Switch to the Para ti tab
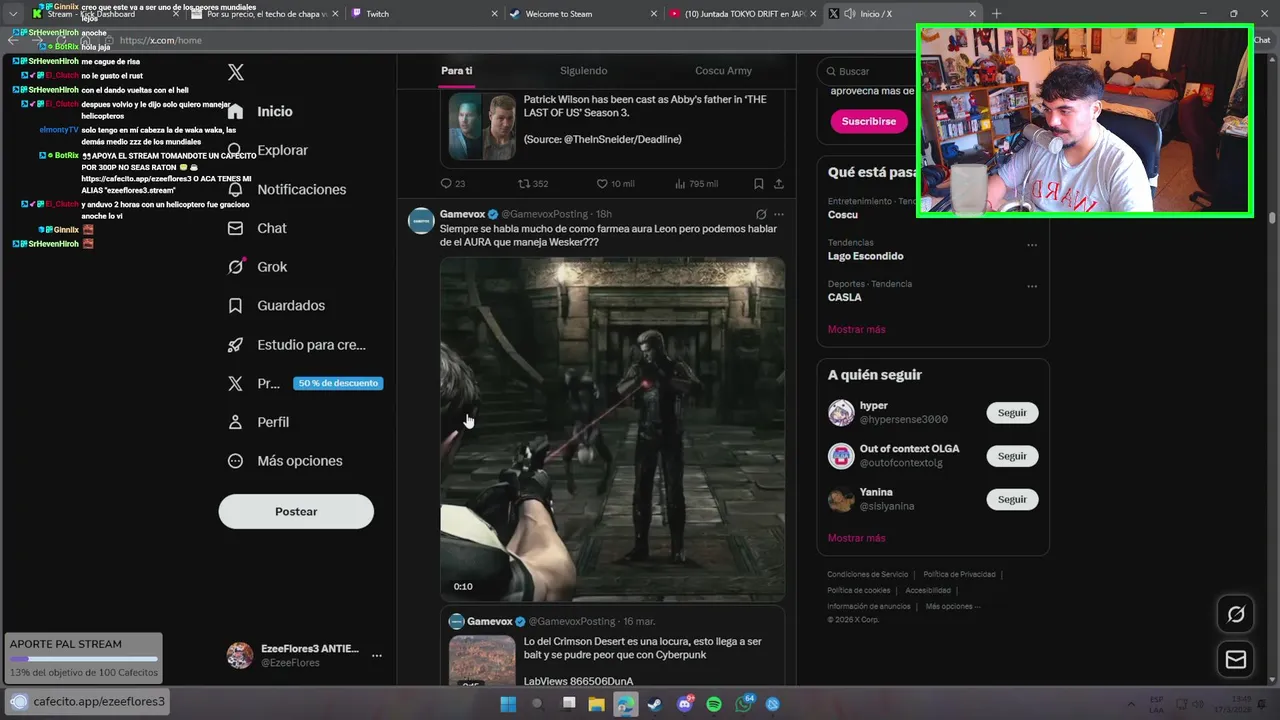 (457, 71)
